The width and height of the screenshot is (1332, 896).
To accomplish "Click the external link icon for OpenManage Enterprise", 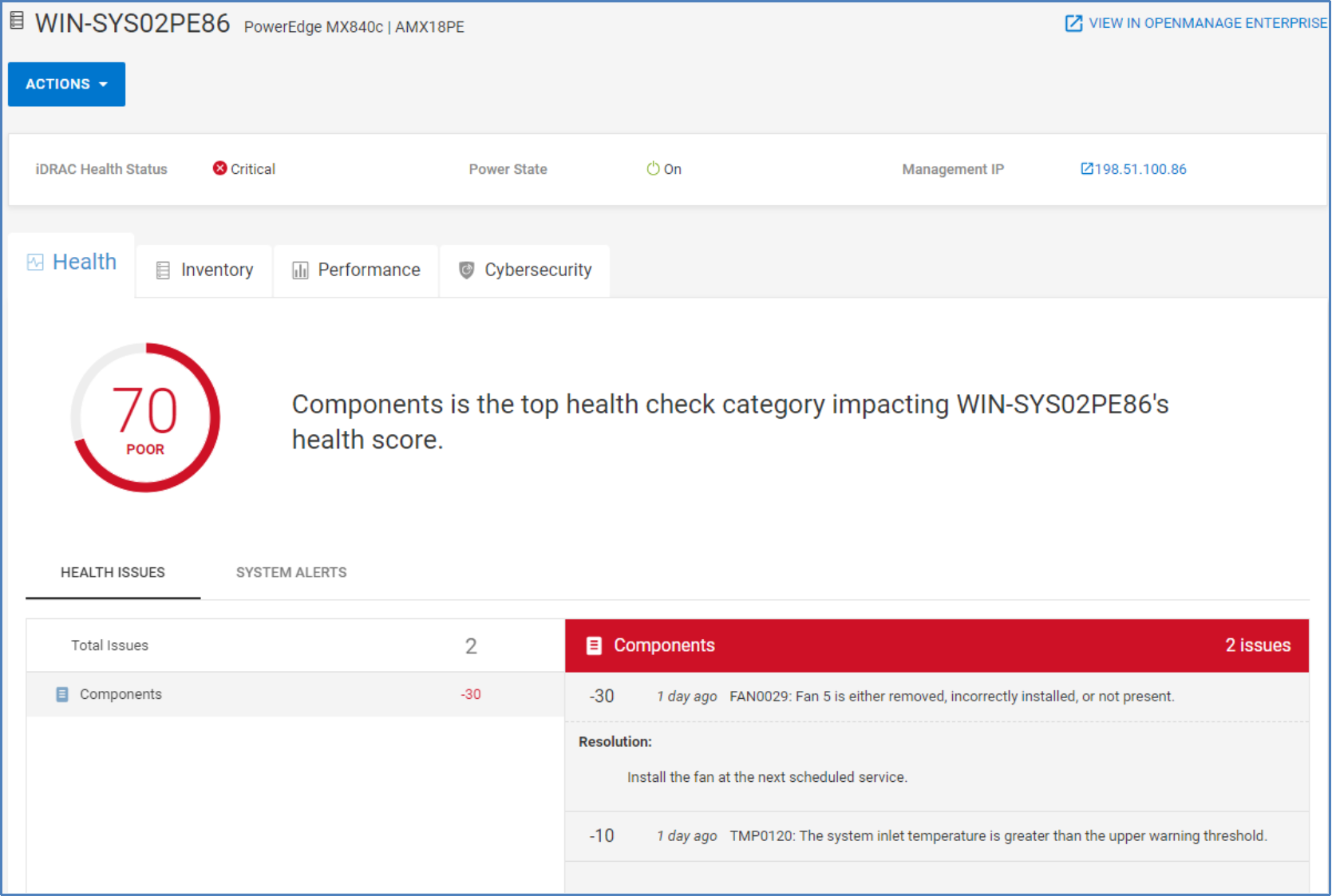I will 1074,23.
